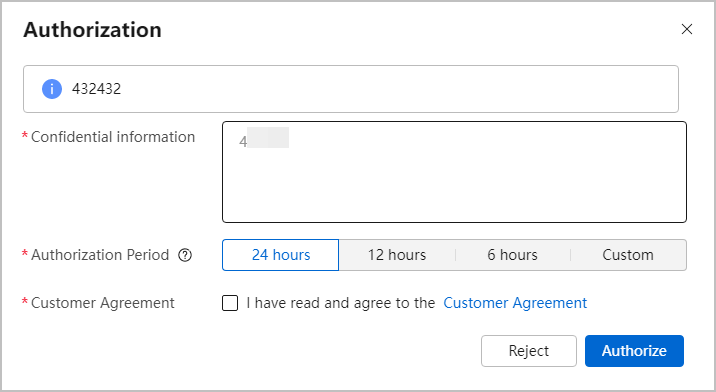Open the blue Customer Agreement link
Image resolution: width=716 pixels, height=392 pixels.
tap(515, 303)
